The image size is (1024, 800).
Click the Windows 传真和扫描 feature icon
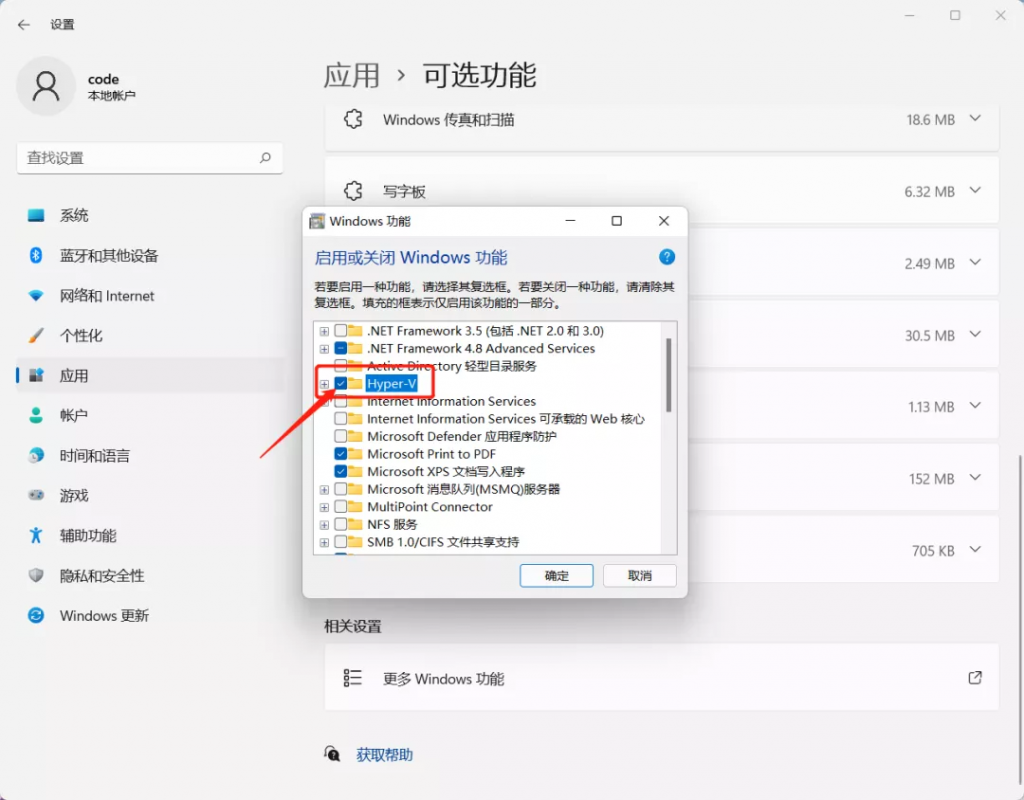click(353, 120)
